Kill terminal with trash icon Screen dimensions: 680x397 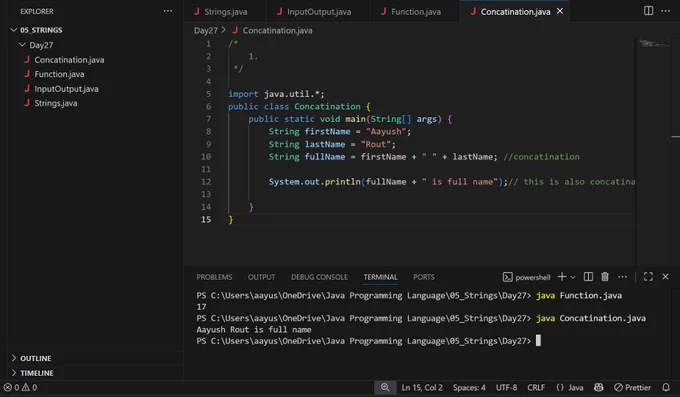coord(605,277)
